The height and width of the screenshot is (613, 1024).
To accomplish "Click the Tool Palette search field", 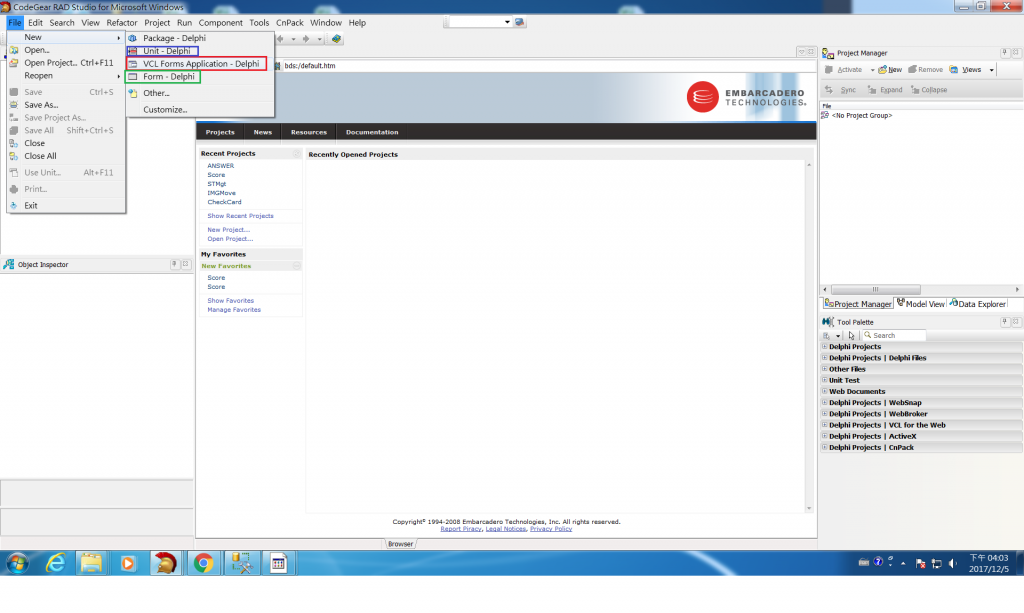I will point(893,336).
